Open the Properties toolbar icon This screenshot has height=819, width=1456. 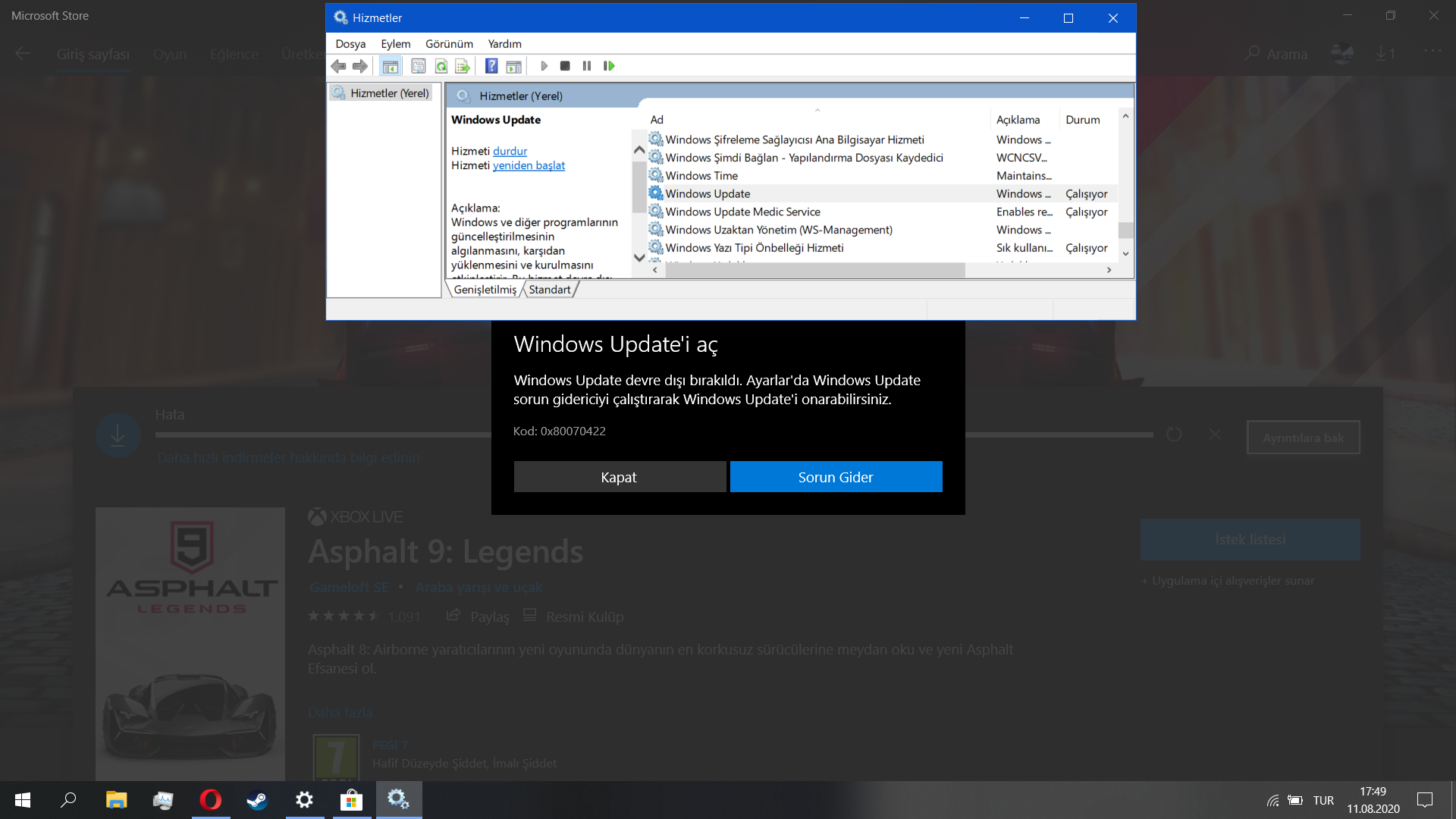418,66
